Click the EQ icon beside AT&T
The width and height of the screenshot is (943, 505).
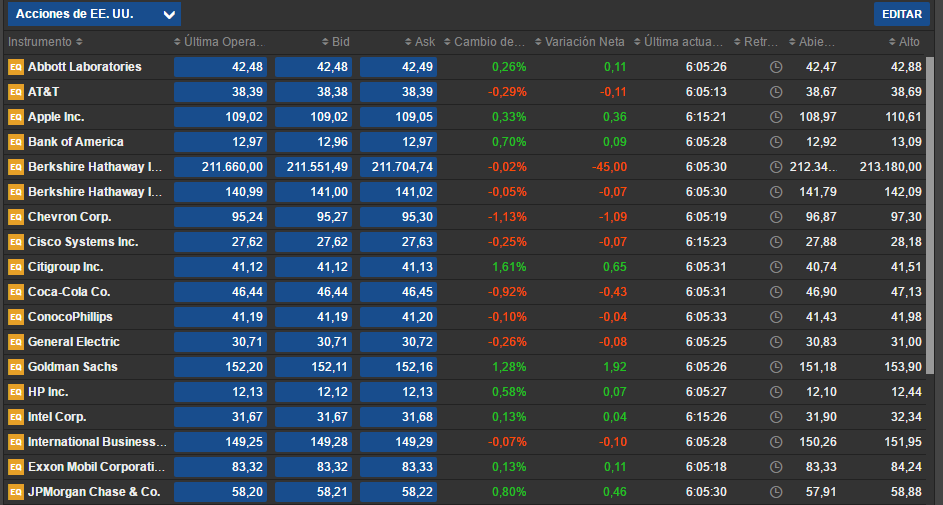click(16, 92)
